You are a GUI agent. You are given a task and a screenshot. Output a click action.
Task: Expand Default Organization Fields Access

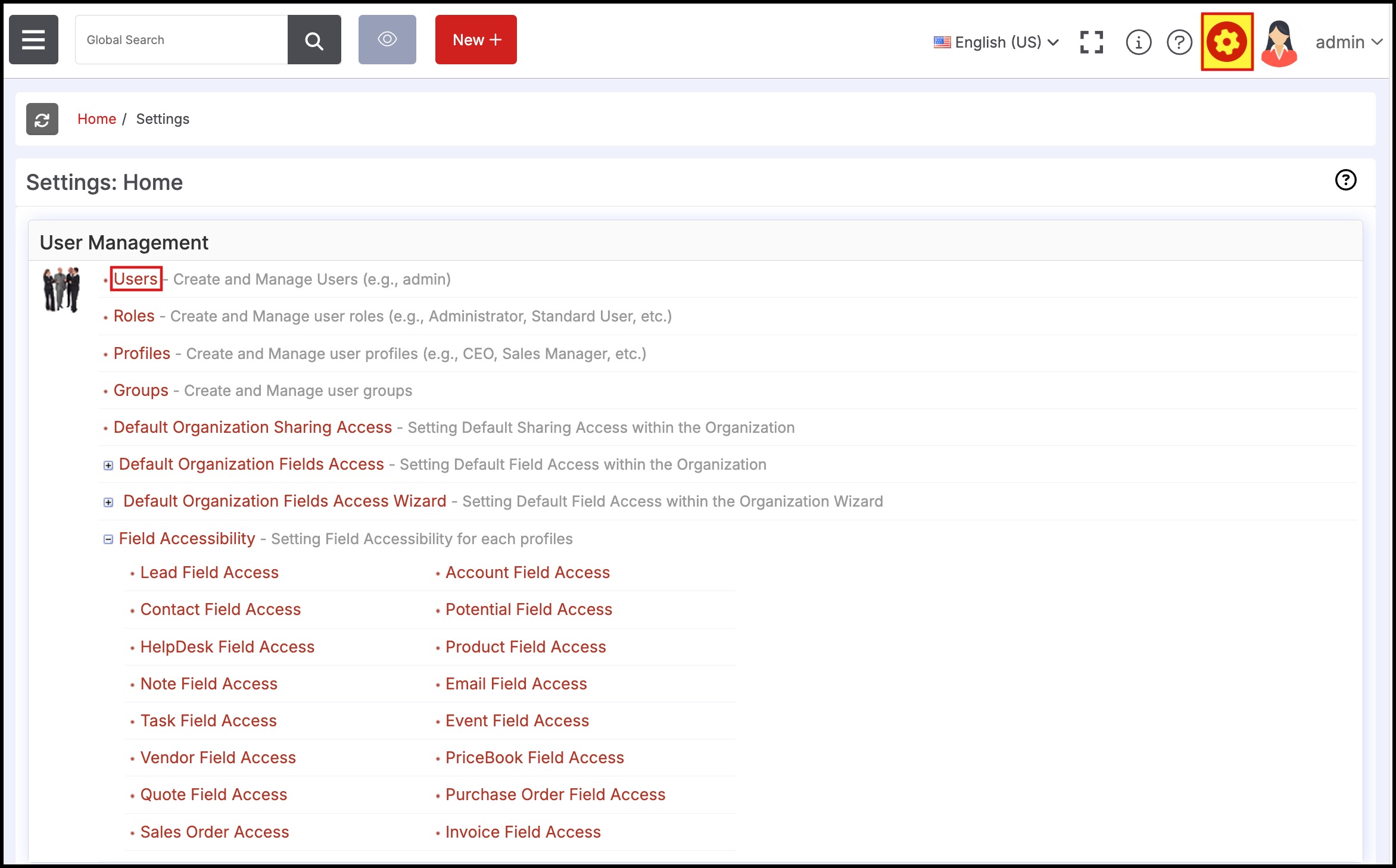tap(108, 466)
